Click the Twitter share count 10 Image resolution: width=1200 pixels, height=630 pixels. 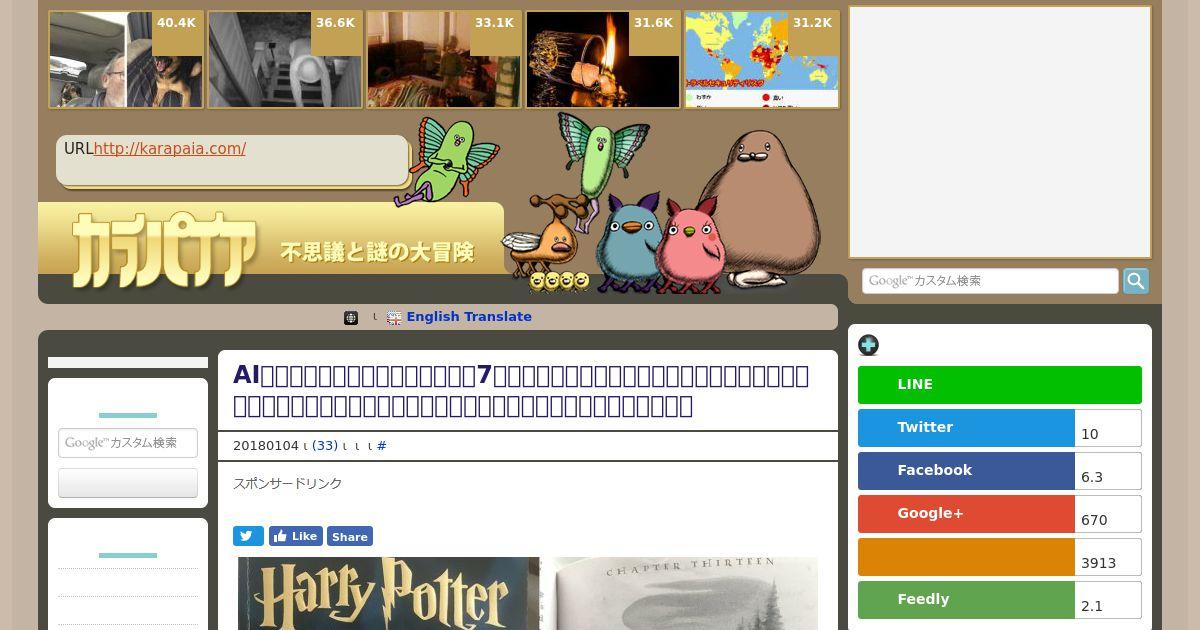1108,428
